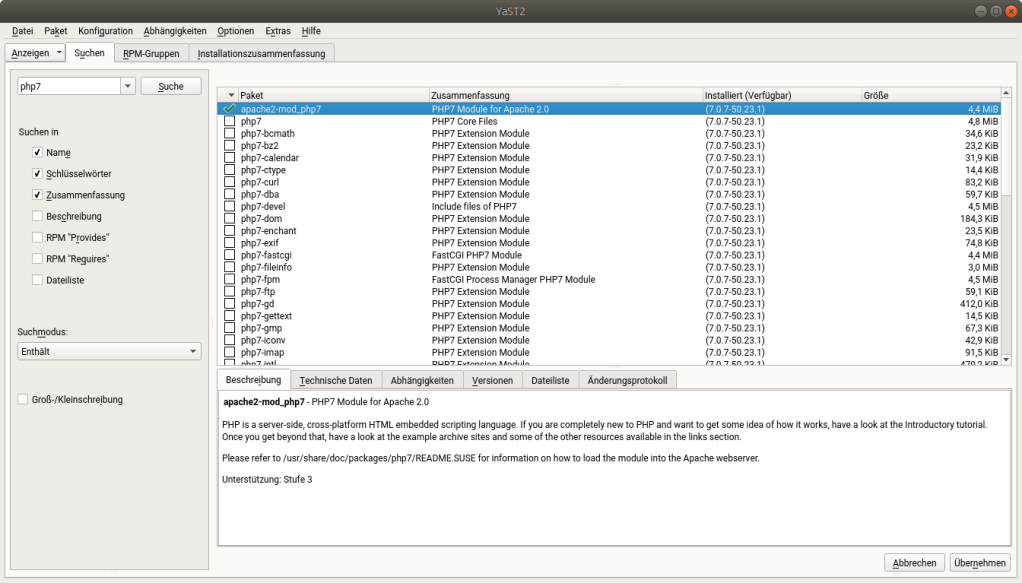Open the Abhängigkeiten details tab

422,380
